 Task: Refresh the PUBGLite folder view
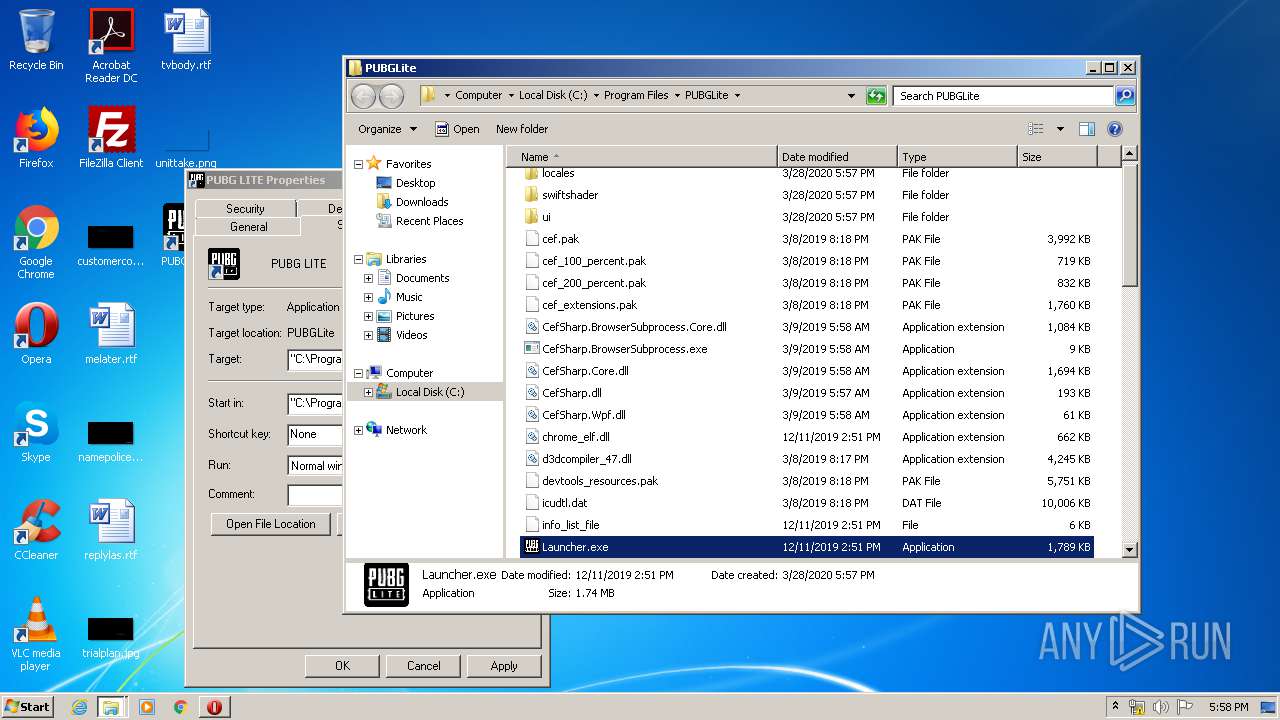pos(876,96)
